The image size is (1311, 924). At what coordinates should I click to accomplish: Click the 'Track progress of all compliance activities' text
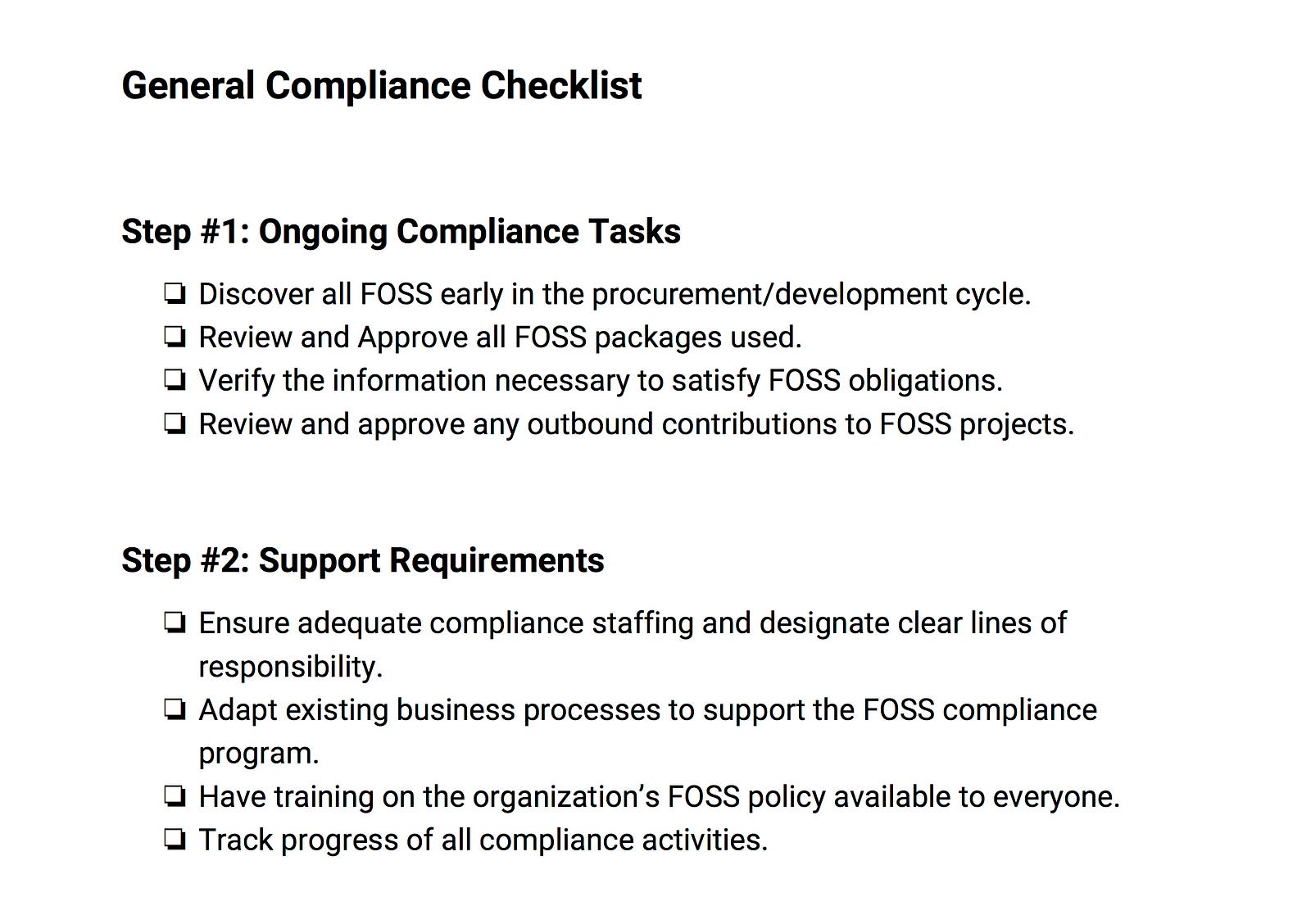pyautogui.click(x=483, y=840)
